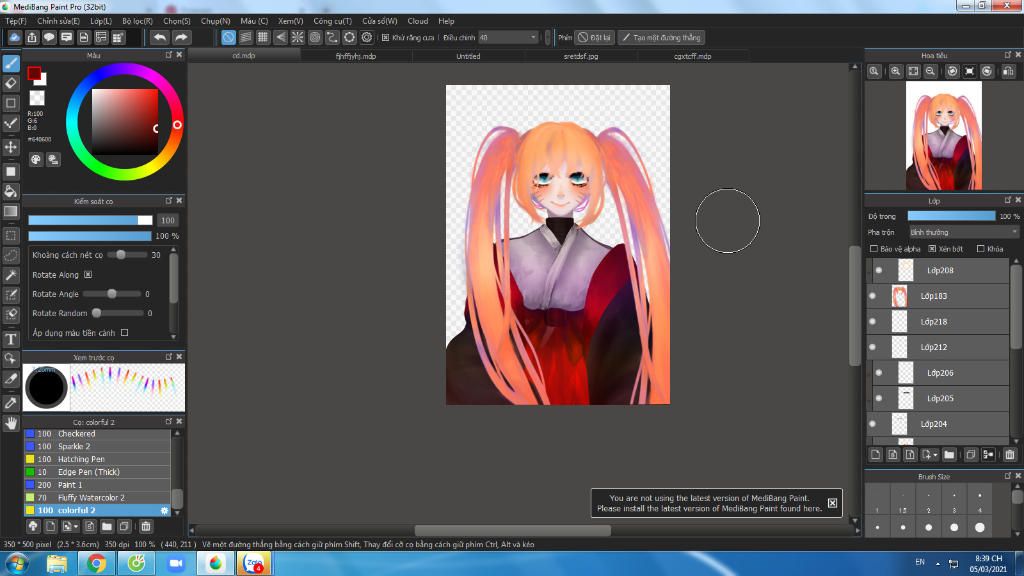1024x576 pixels.
Task: Select Edge Pen (Thick) brush
Action: click(x=97, y=472)
